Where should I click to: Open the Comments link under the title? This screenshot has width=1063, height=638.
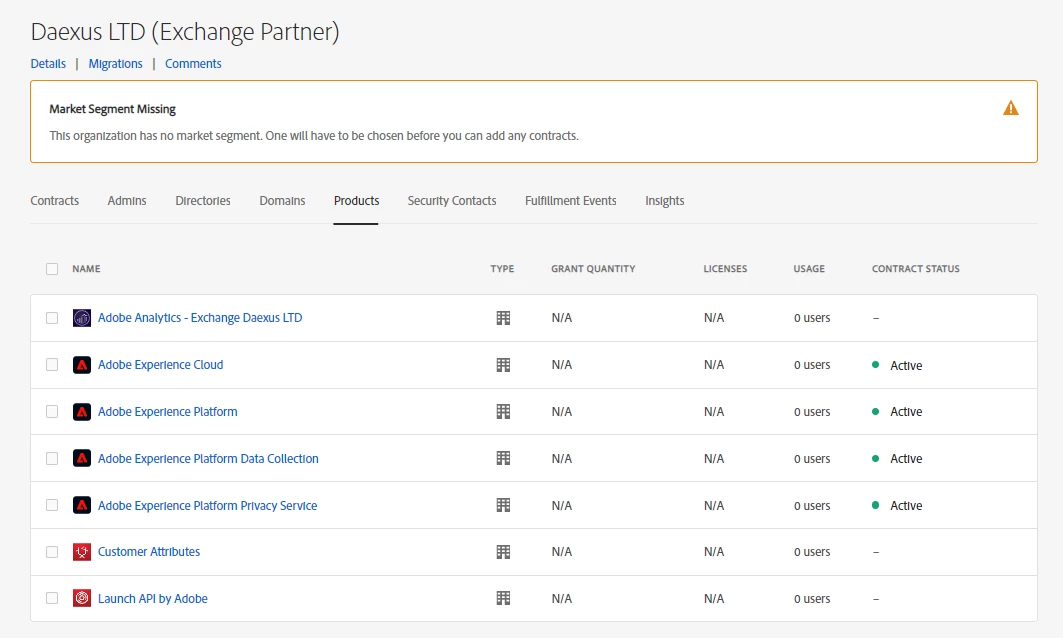pos(193,64)
